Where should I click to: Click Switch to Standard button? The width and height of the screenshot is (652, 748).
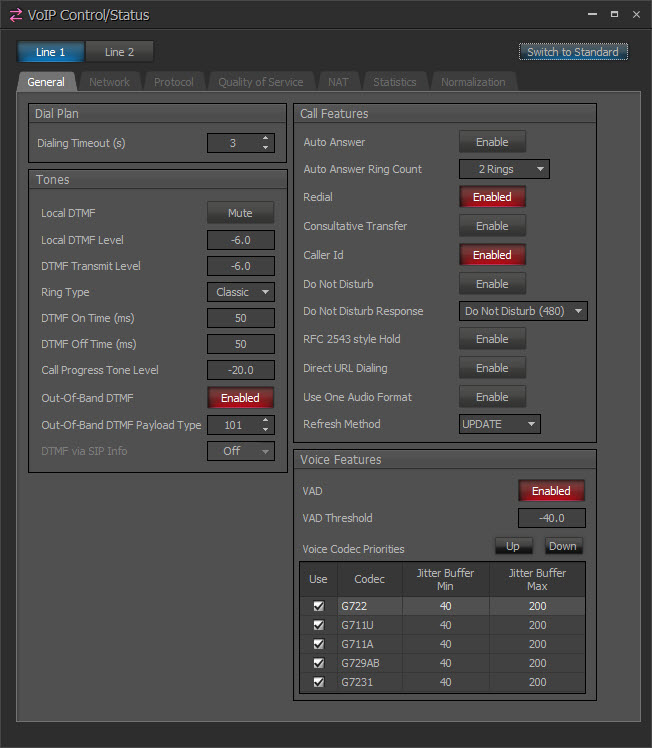click(x=573, y=52)
